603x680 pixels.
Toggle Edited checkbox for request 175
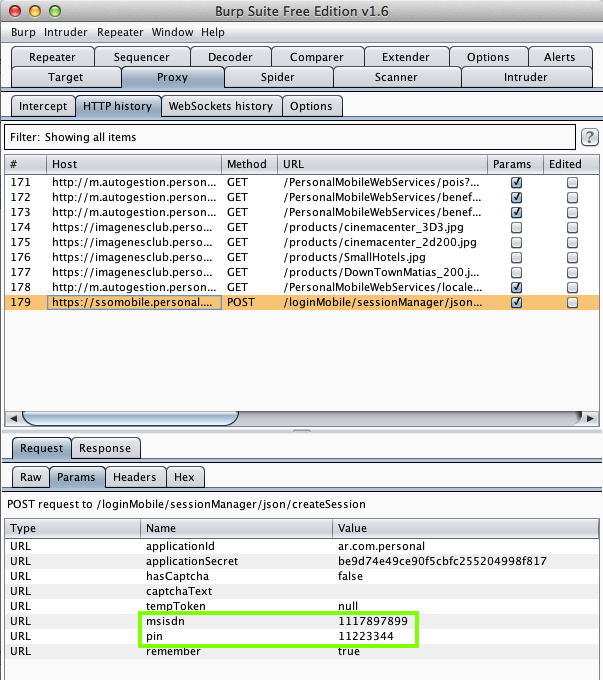pyautogui.click(x=572, y=242)
